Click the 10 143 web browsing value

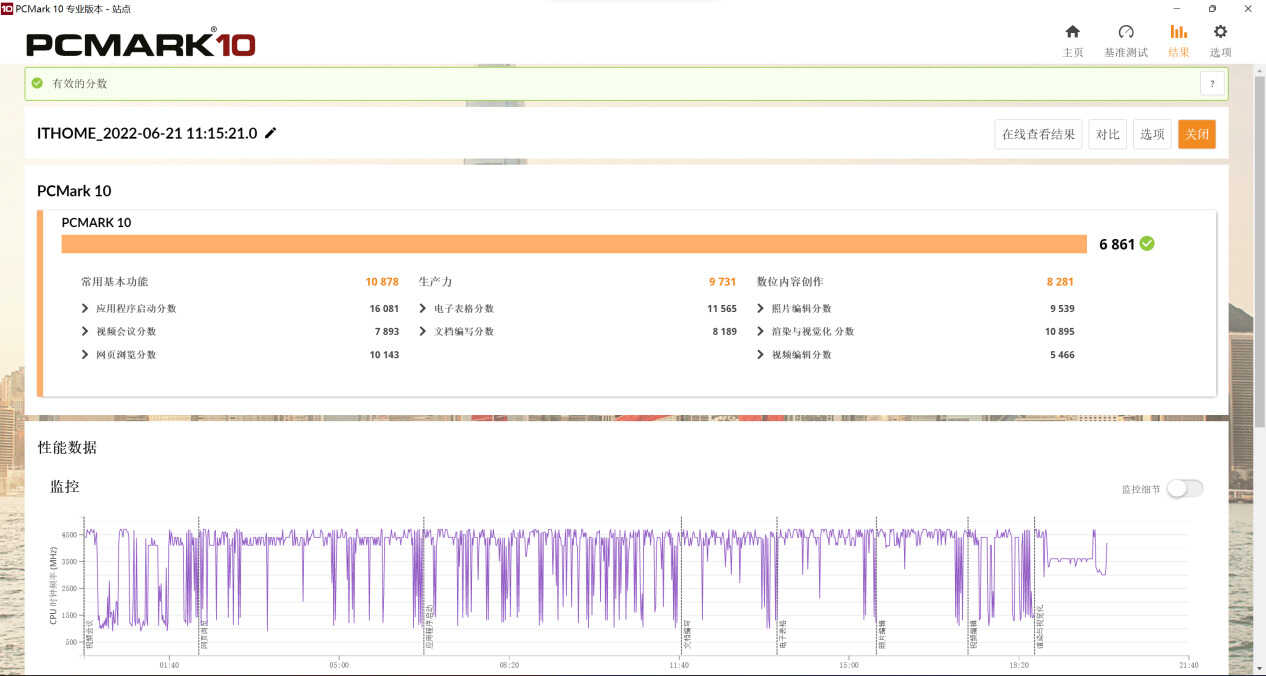[x=384, y=355]
